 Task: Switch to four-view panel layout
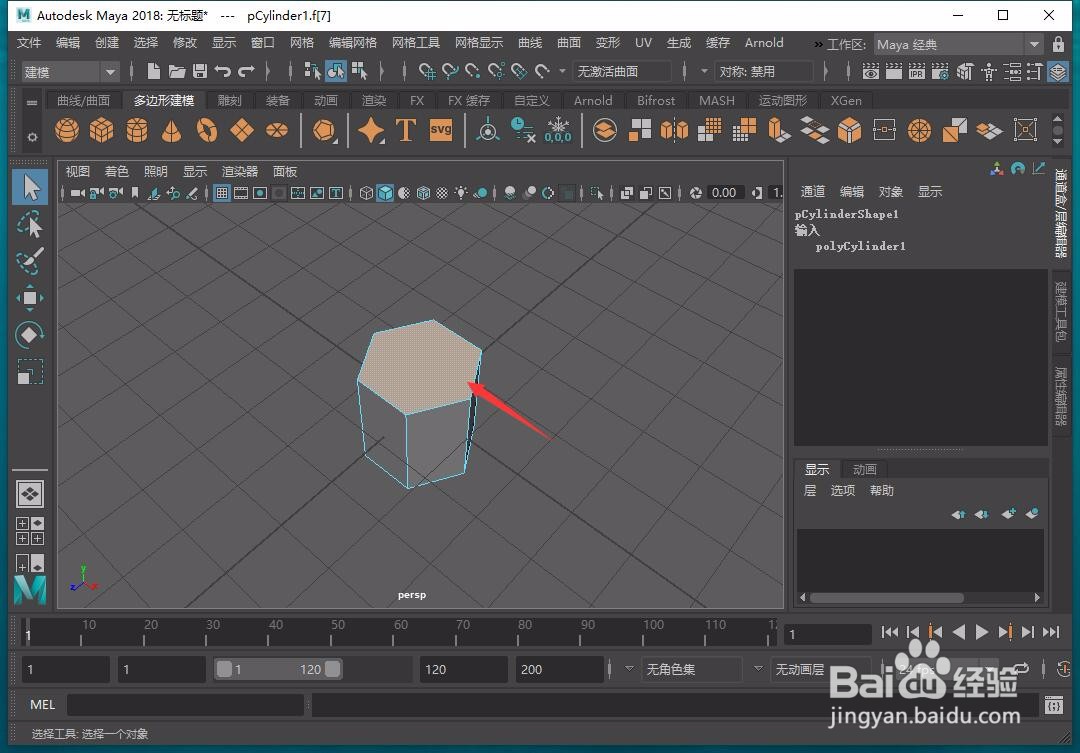coord(30,531)
